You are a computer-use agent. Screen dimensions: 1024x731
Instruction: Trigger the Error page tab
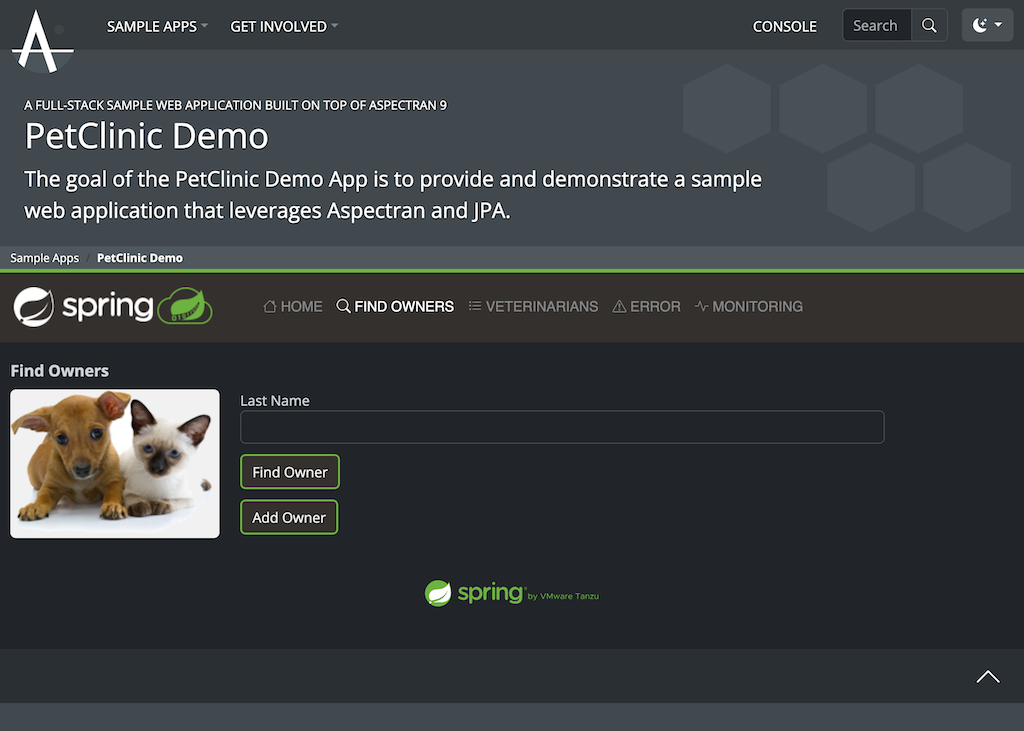647,306
